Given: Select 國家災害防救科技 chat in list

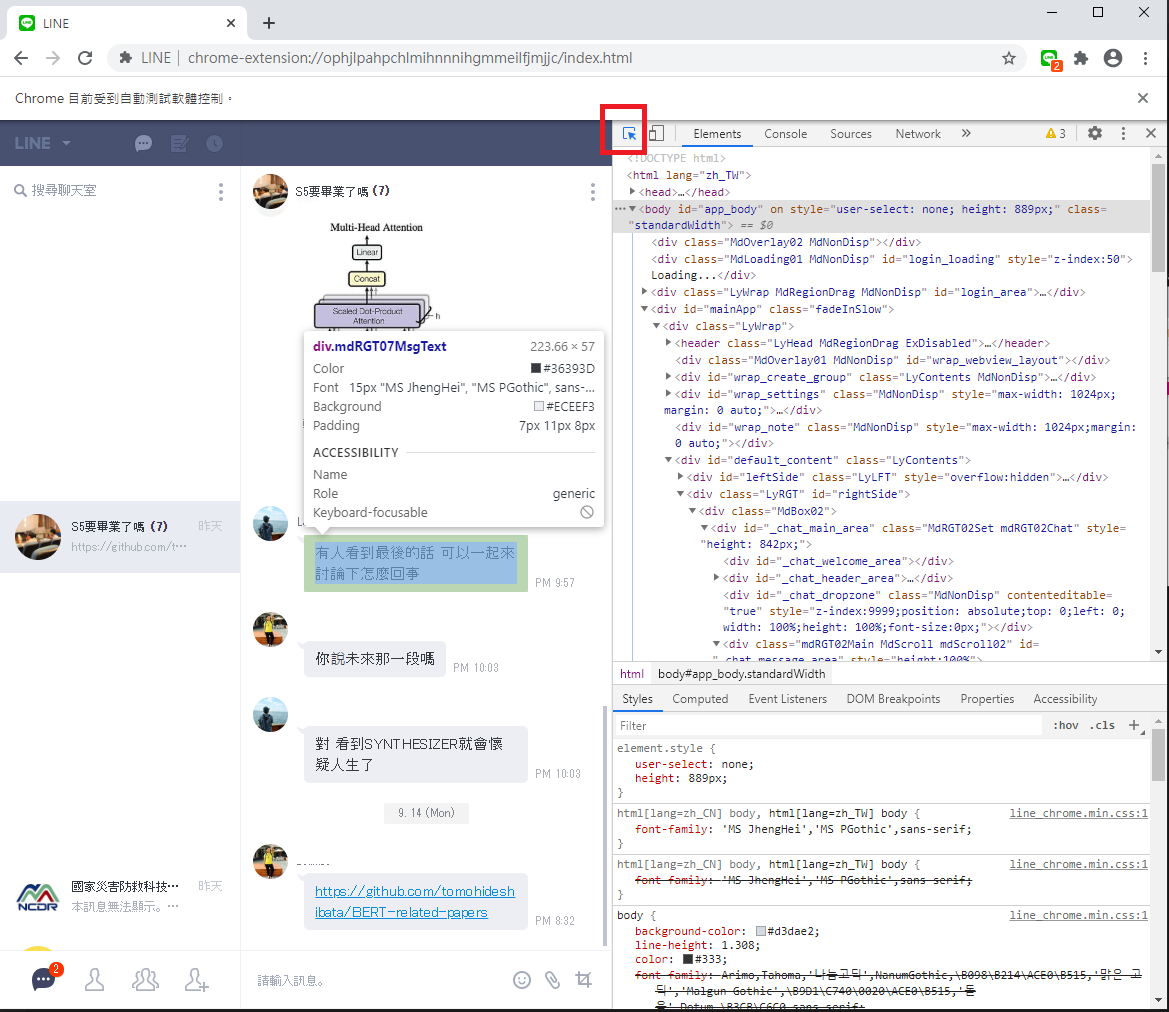Looking at the screenshot, I should [x=120, y=896].
